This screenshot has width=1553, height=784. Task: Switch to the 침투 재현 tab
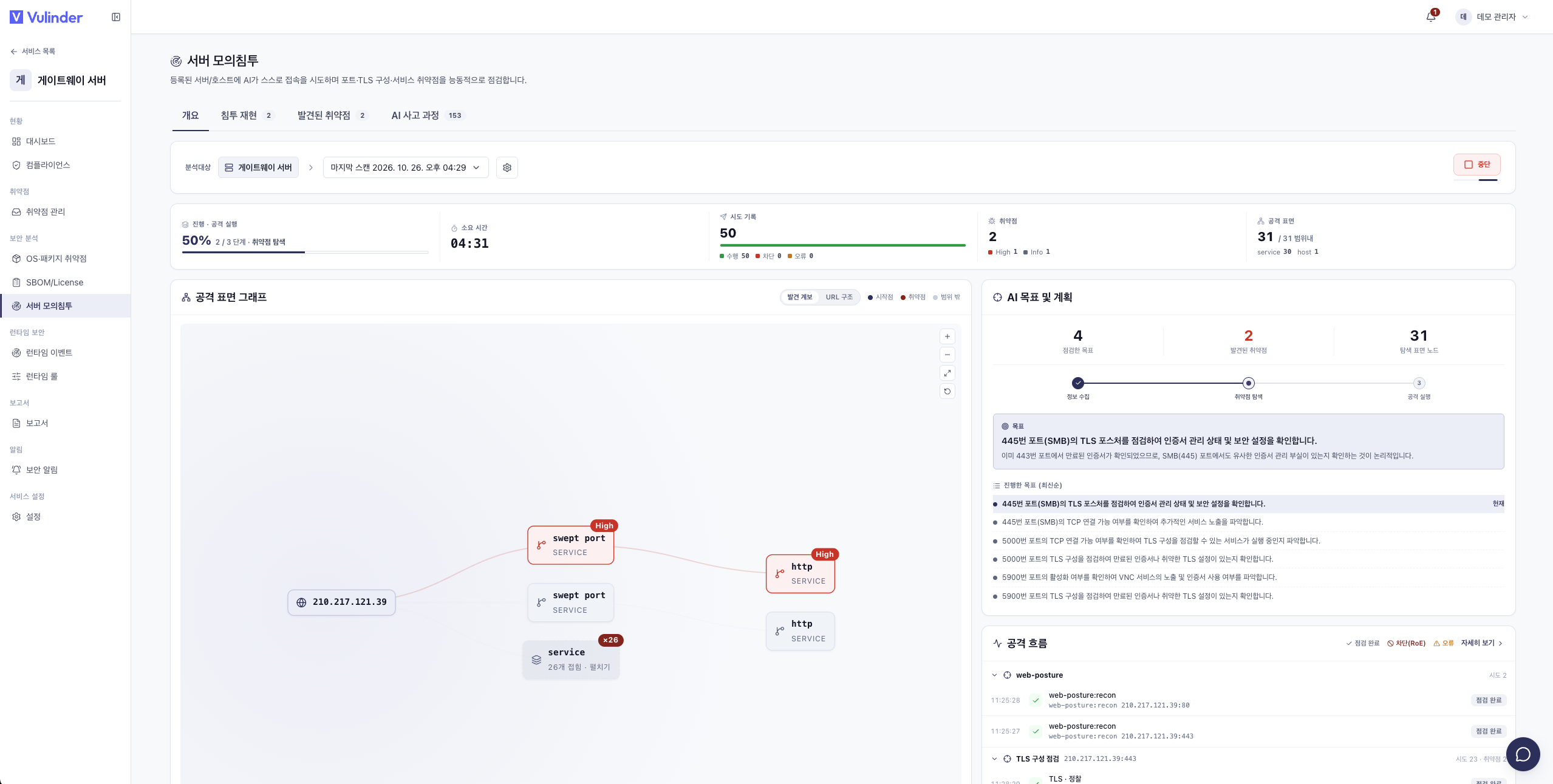point(247,115)
